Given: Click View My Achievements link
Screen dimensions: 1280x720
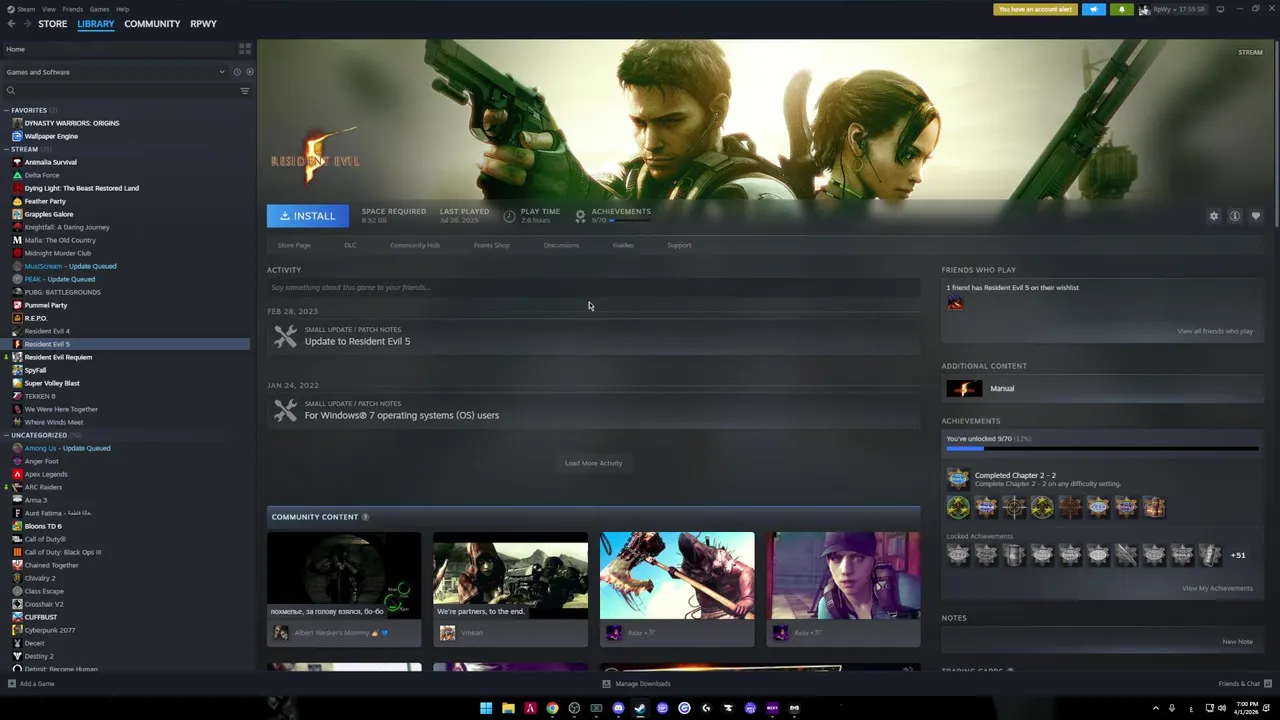Looking at the screenshot, I should point(1217,588).
